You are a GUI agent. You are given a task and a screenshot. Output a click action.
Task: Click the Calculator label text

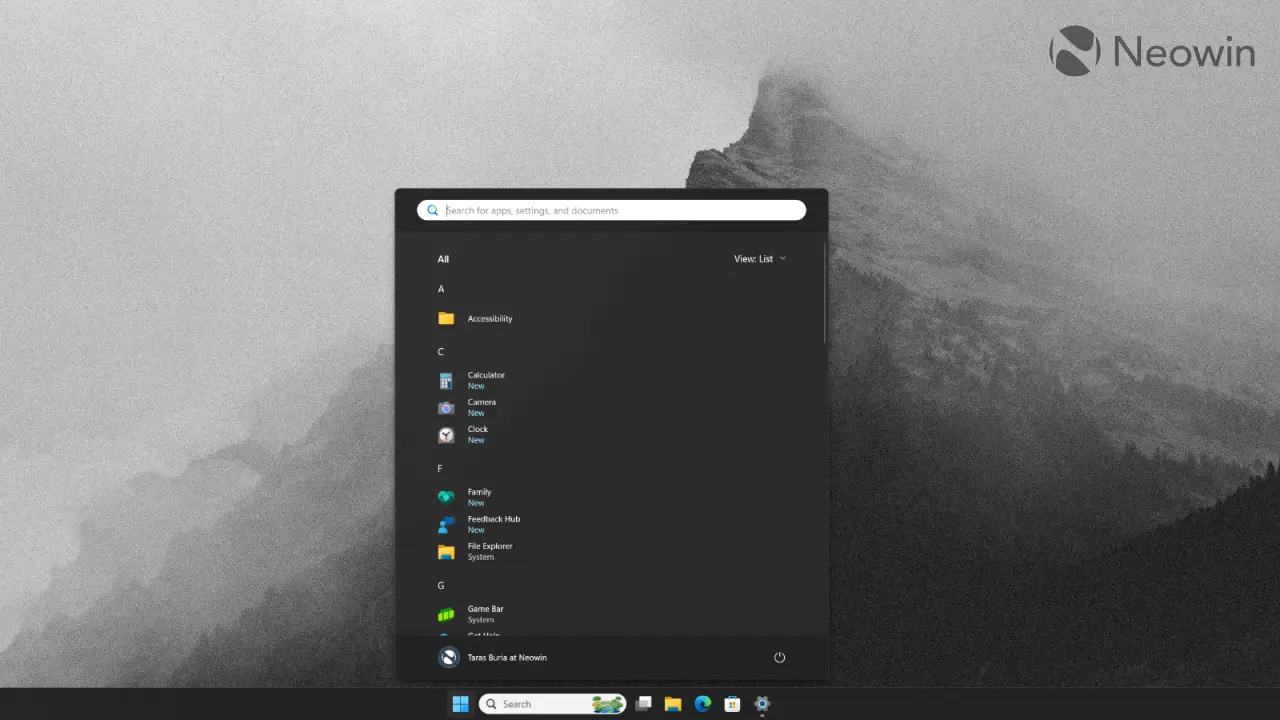tap(486, 375)
